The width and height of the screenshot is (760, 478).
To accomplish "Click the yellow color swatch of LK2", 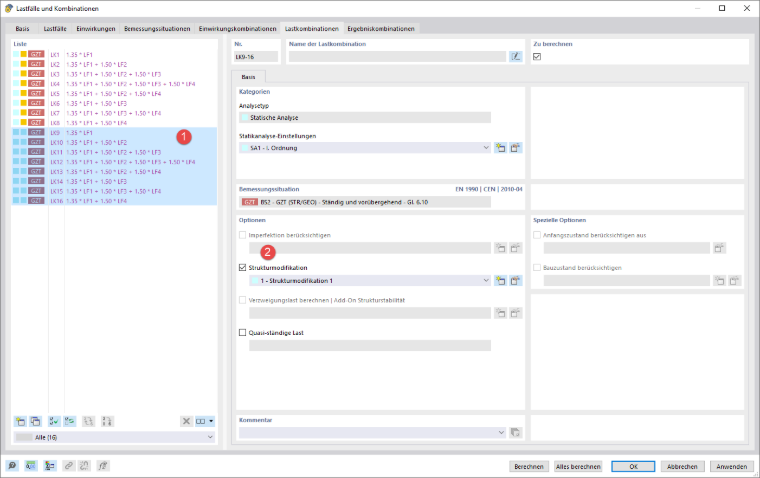I will [x=23, y=64].
